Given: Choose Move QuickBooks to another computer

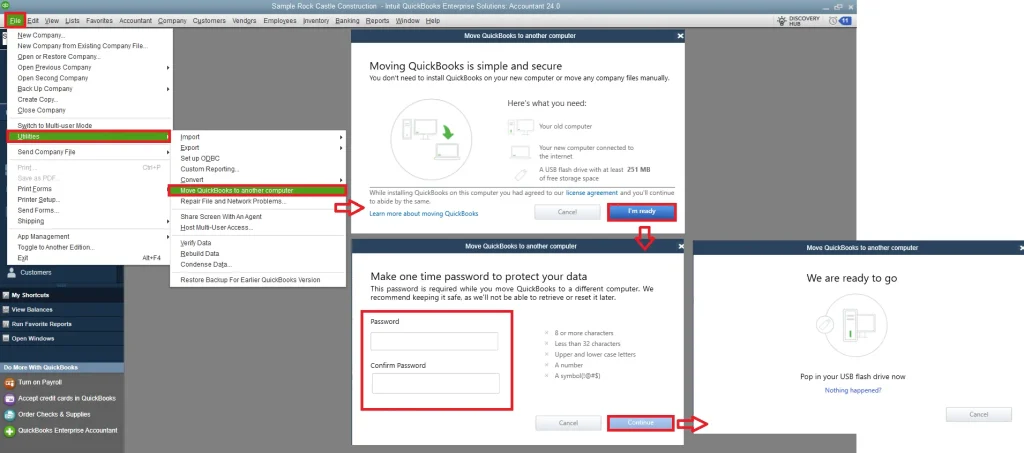Looking at the screenshot, I should point(257,191).
